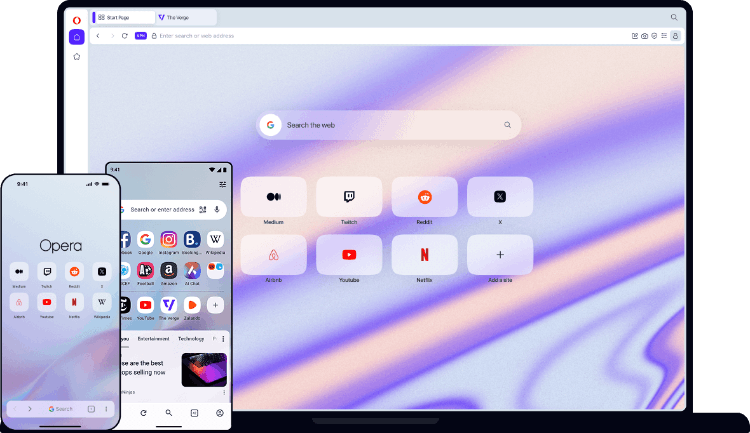Open the Youtube speed dial tile on desktop
Image resolution: width=750 pixels, height=433 pixels.
[x=349, y=255]
